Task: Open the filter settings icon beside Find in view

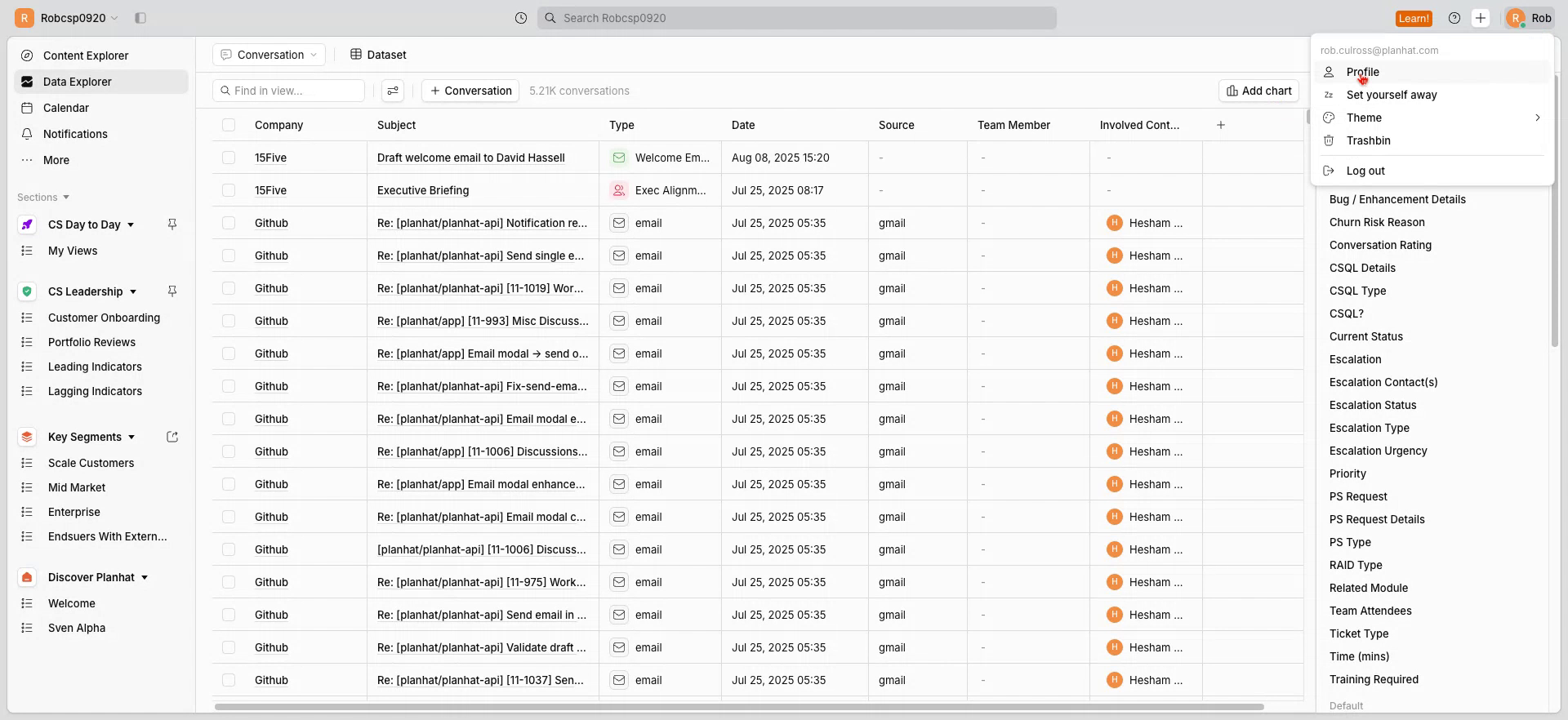Action: 393,91
